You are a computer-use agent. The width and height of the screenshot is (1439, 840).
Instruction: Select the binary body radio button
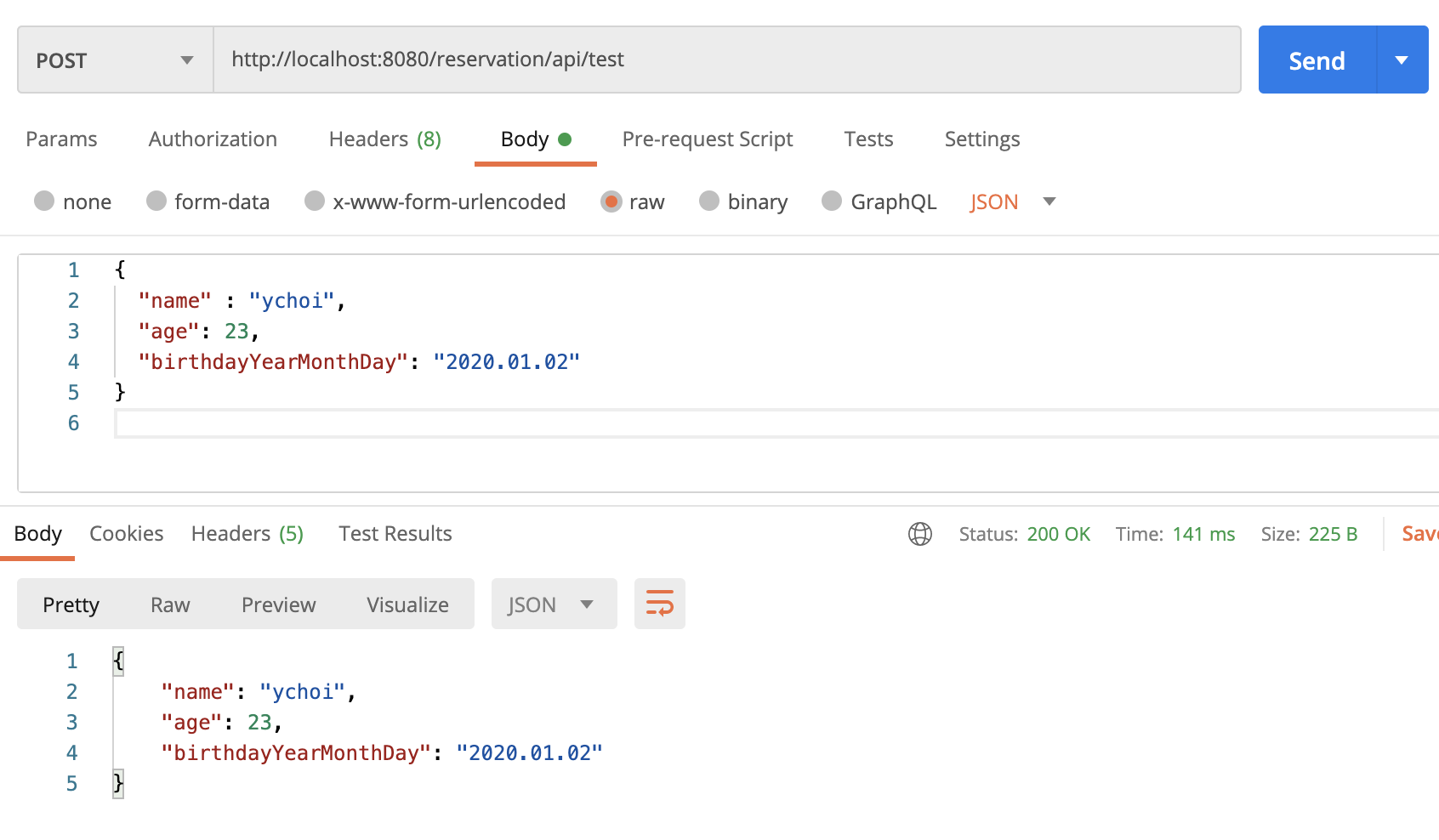coord(709,201)
